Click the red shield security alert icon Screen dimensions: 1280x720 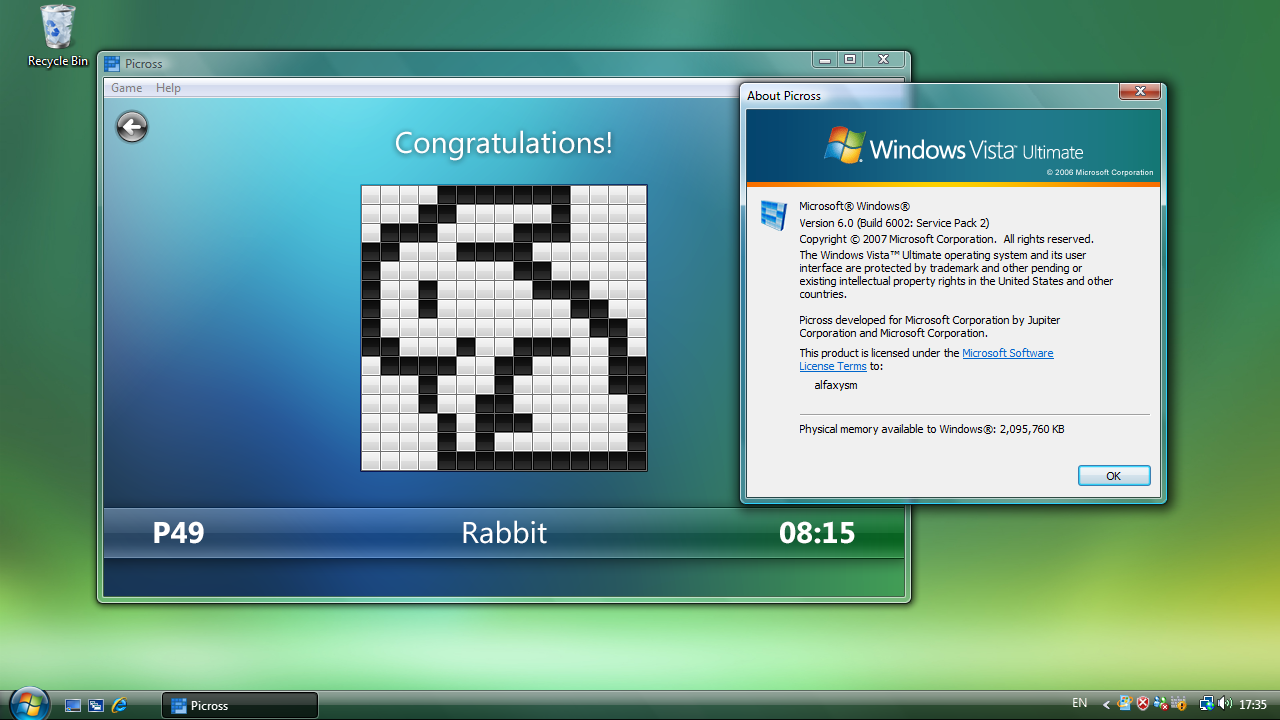(x=1143, y=704)
